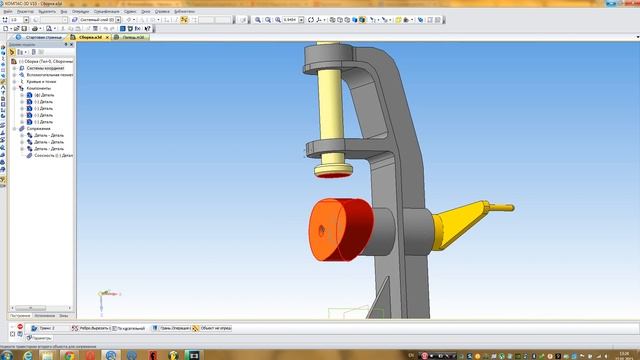Image resolution: width=640 pixels, height=360 pixels.
Task: Select the Исполнения tree tab
Action: (44, 316)
